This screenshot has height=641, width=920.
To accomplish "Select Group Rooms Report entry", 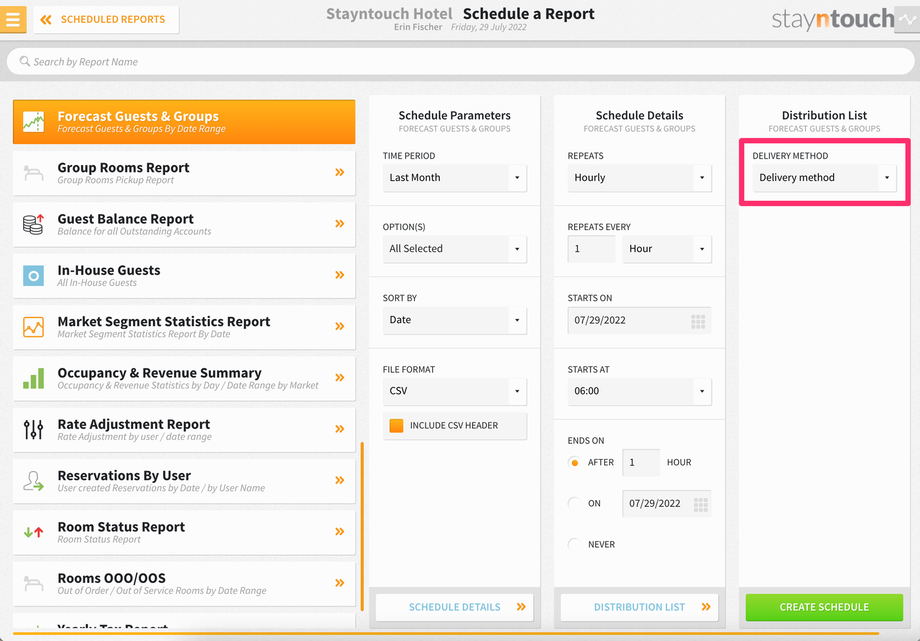I will (x=184, y=173).
